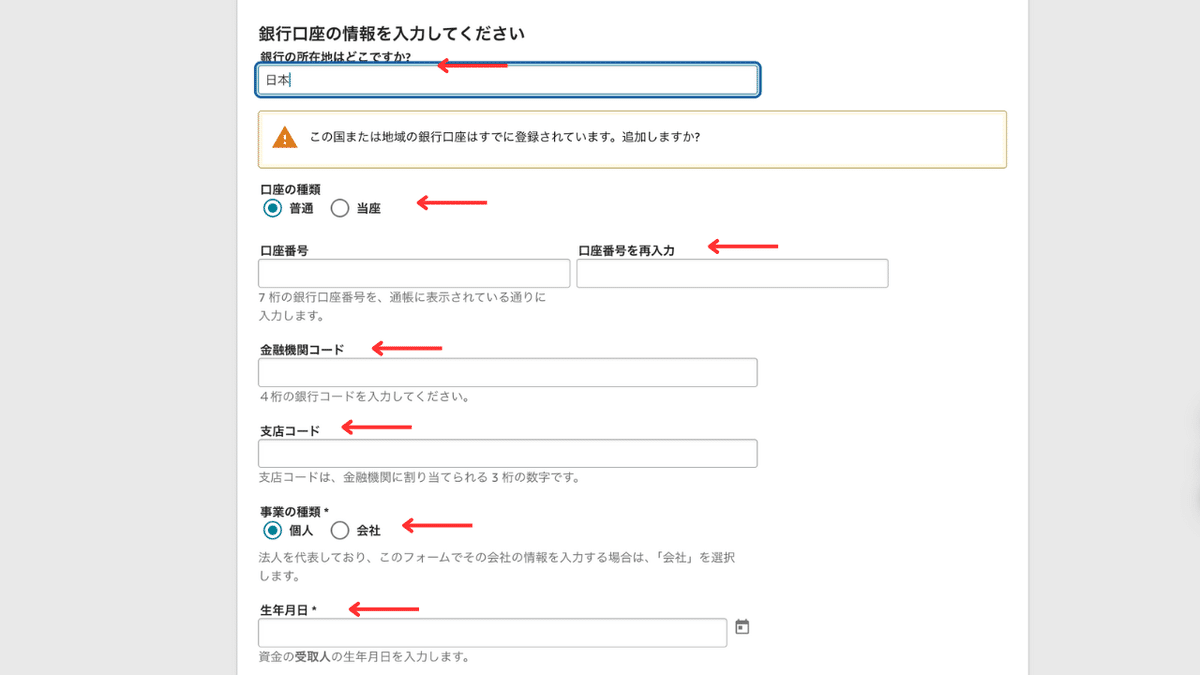Select the 会社 business type radio button
The width and height of the screenshot is (1200, 675).
point(340,531)
